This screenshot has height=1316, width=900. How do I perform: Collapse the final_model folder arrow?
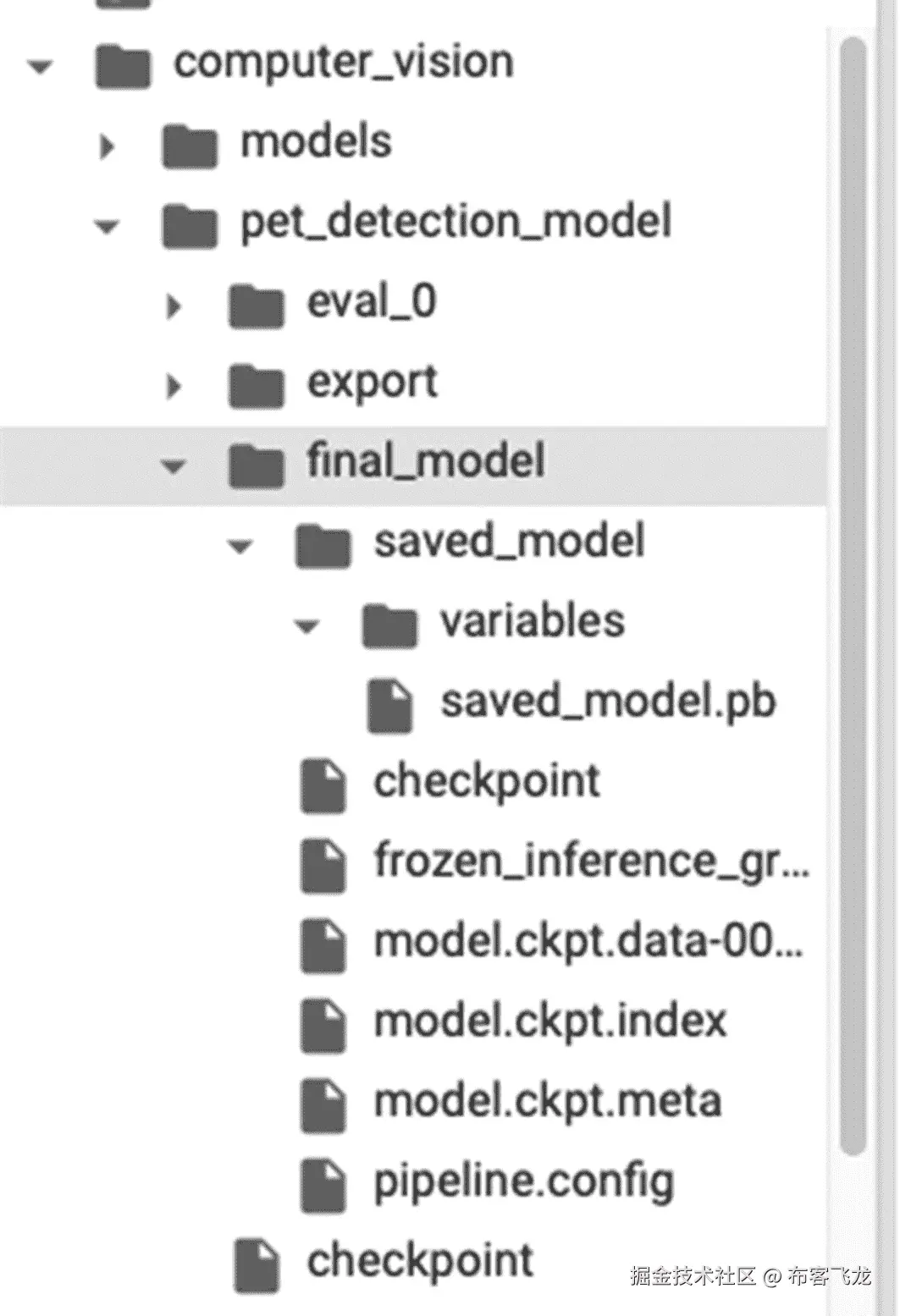[174, 466]
